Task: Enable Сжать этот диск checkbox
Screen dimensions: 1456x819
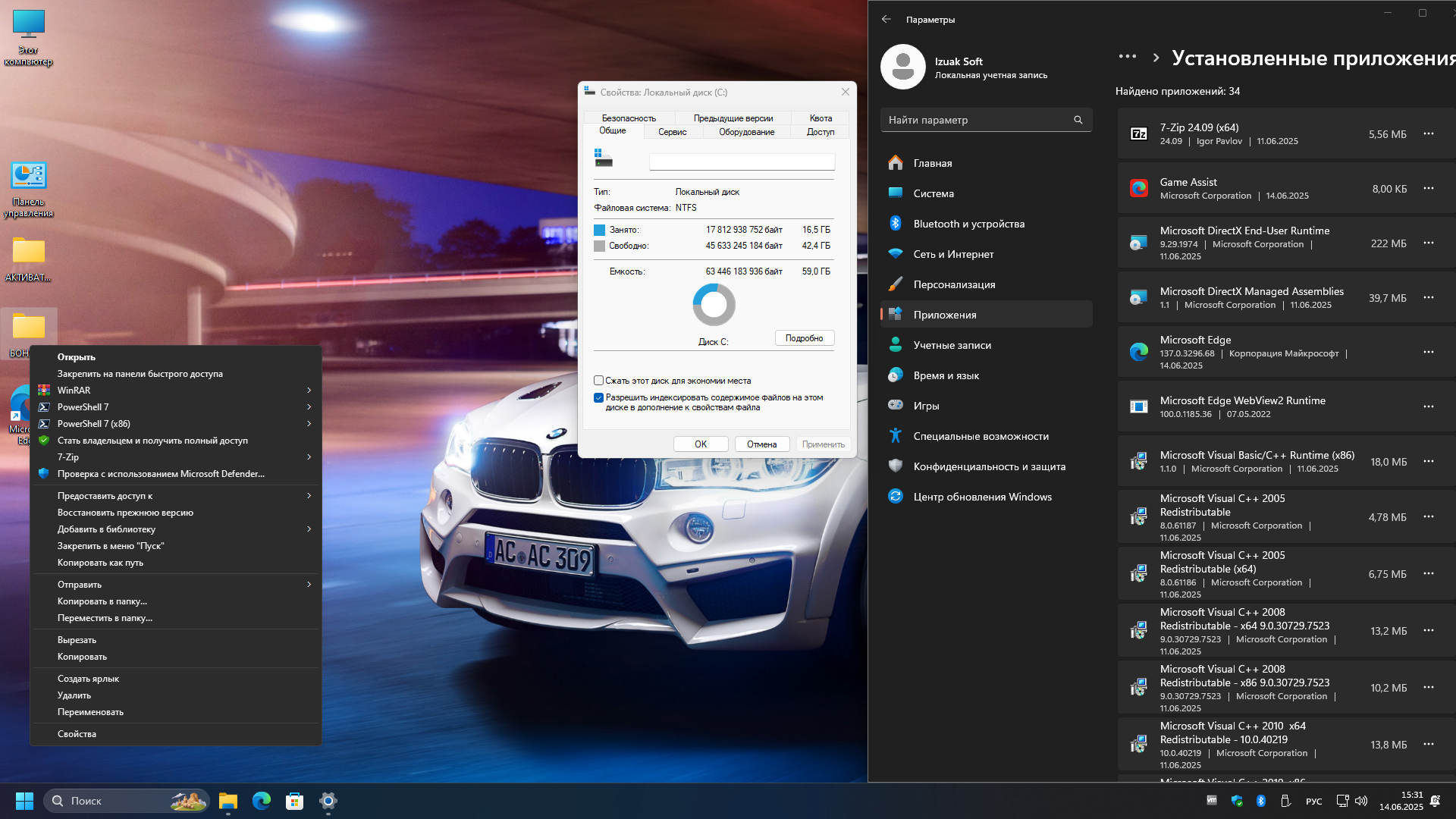Action: coord(599,381)
